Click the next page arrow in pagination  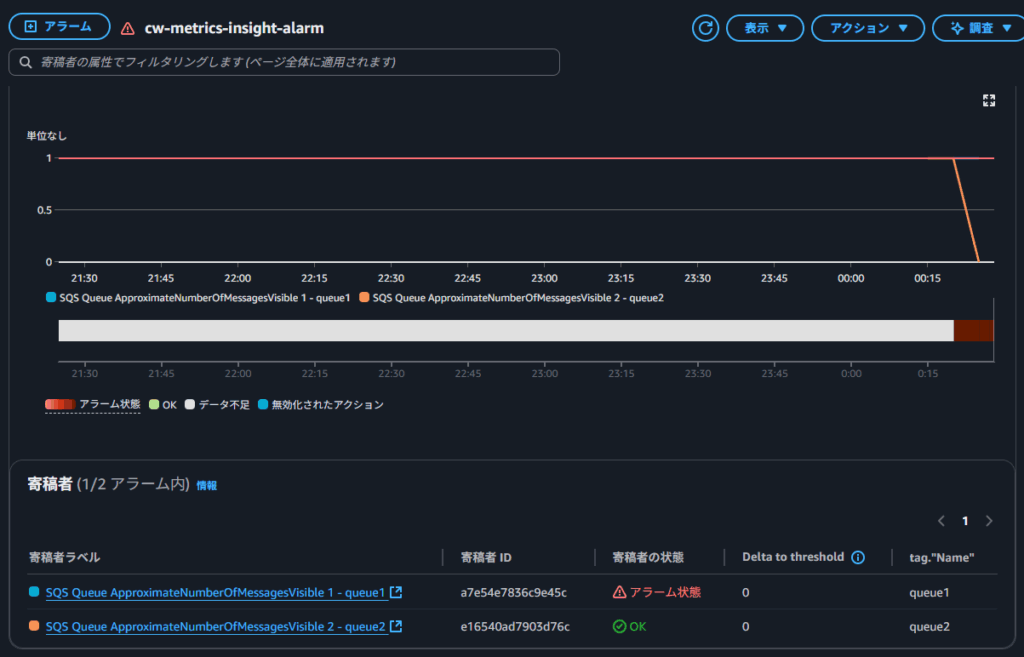coord(989,521)
